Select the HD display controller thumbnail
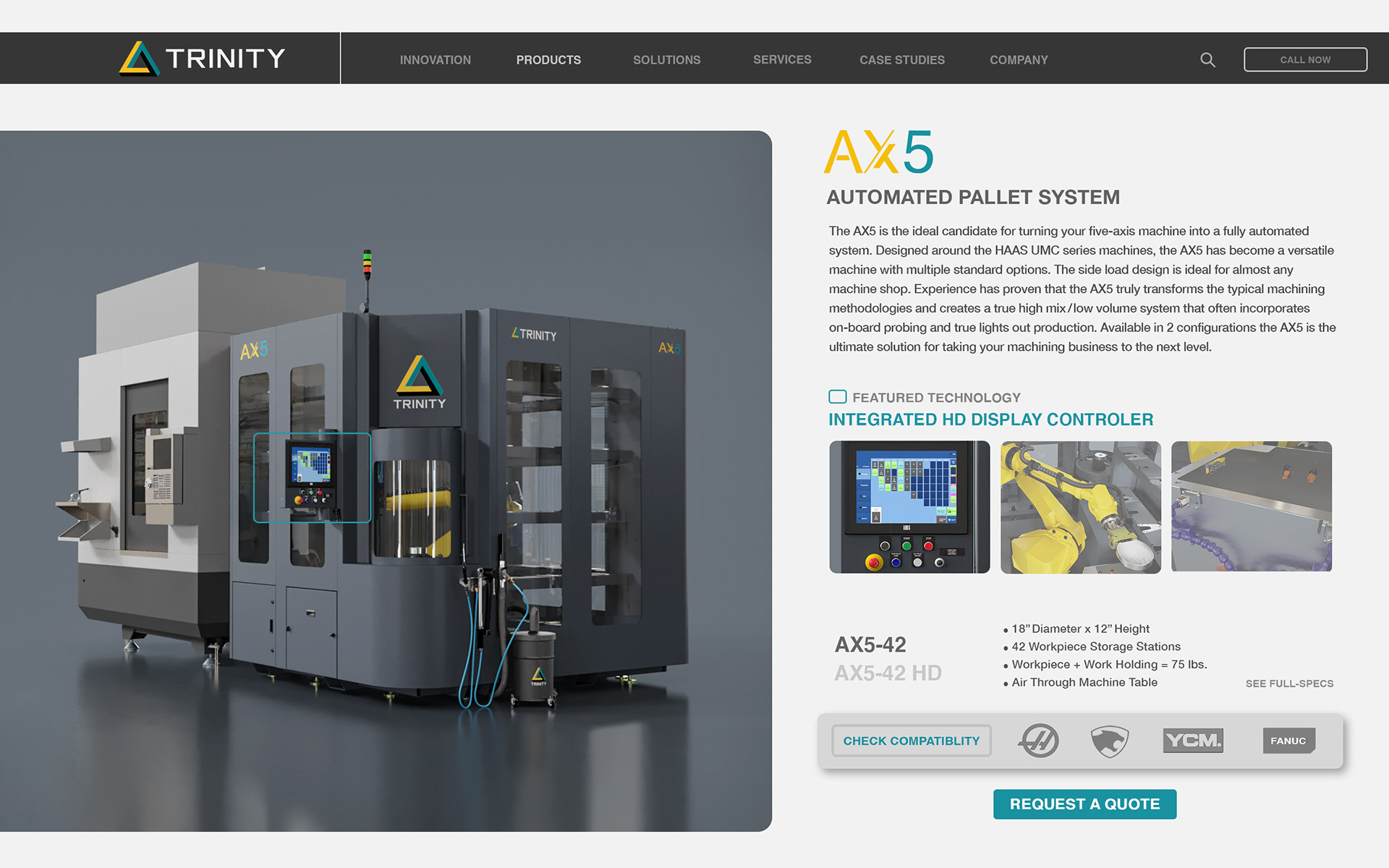 909,507
